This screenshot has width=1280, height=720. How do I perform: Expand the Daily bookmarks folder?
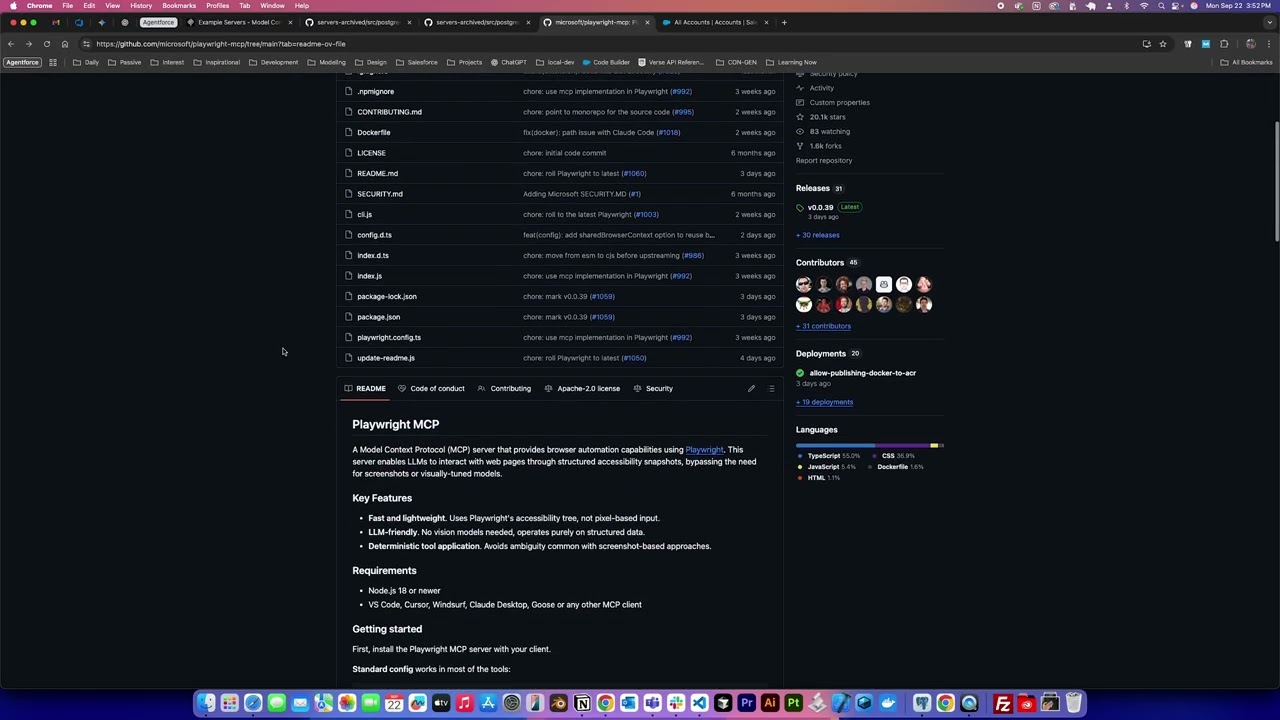[86, 62]
